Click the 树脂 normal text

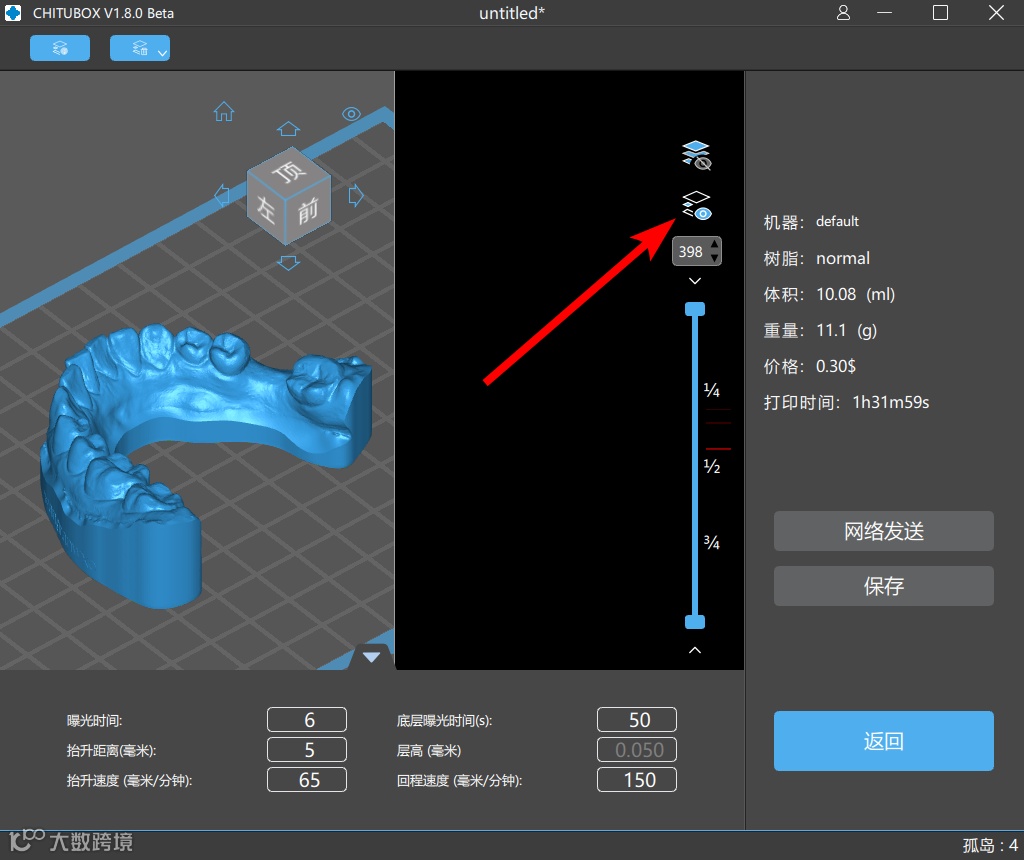click(x=816, y=259)
